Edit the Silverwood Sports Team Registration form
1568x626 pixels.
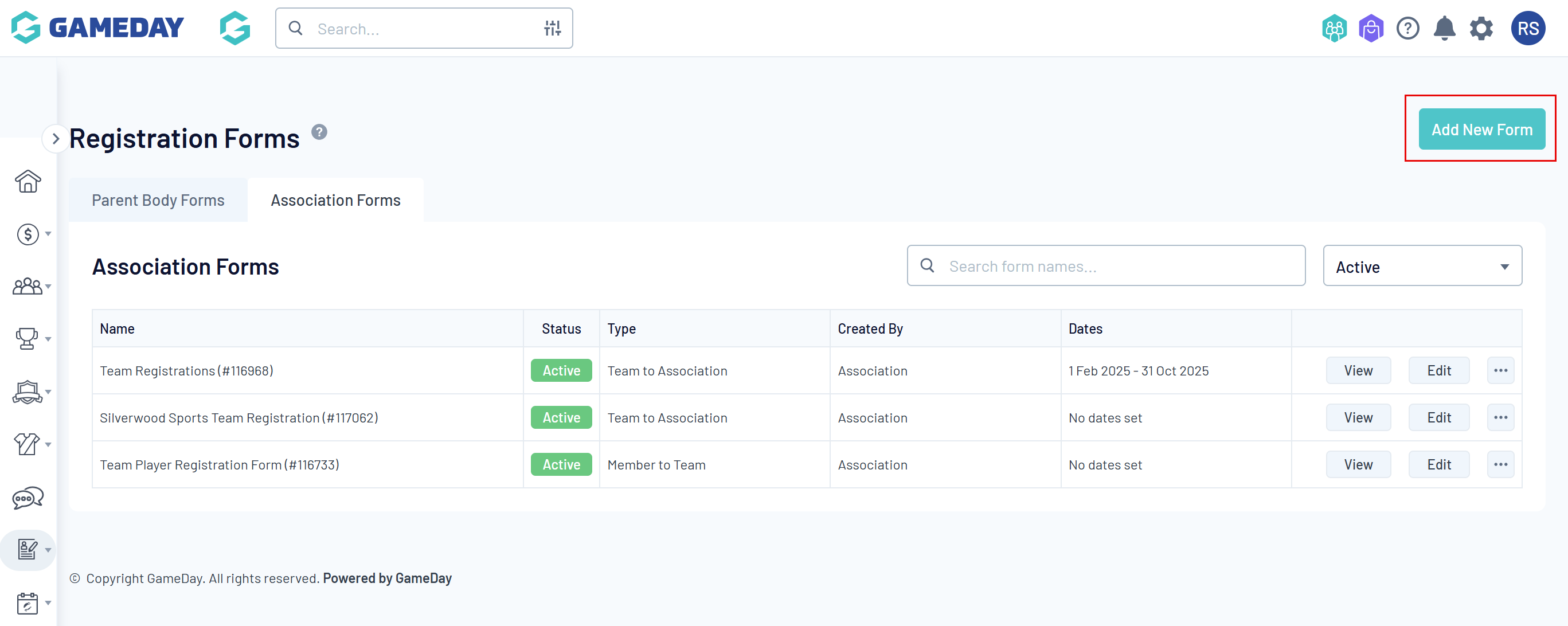1438,418
